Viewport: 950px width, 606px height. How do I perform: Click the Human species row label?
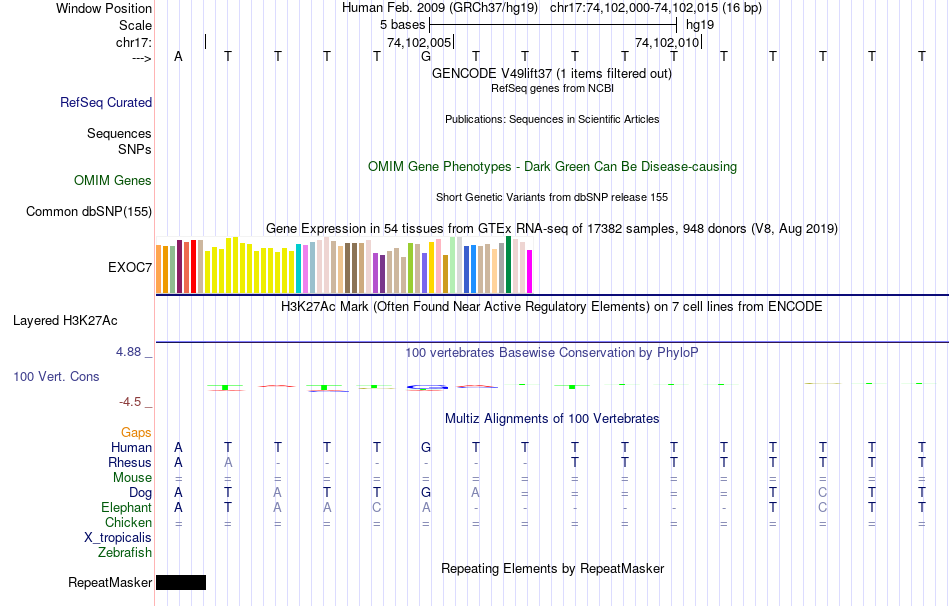tap(131, 448)
